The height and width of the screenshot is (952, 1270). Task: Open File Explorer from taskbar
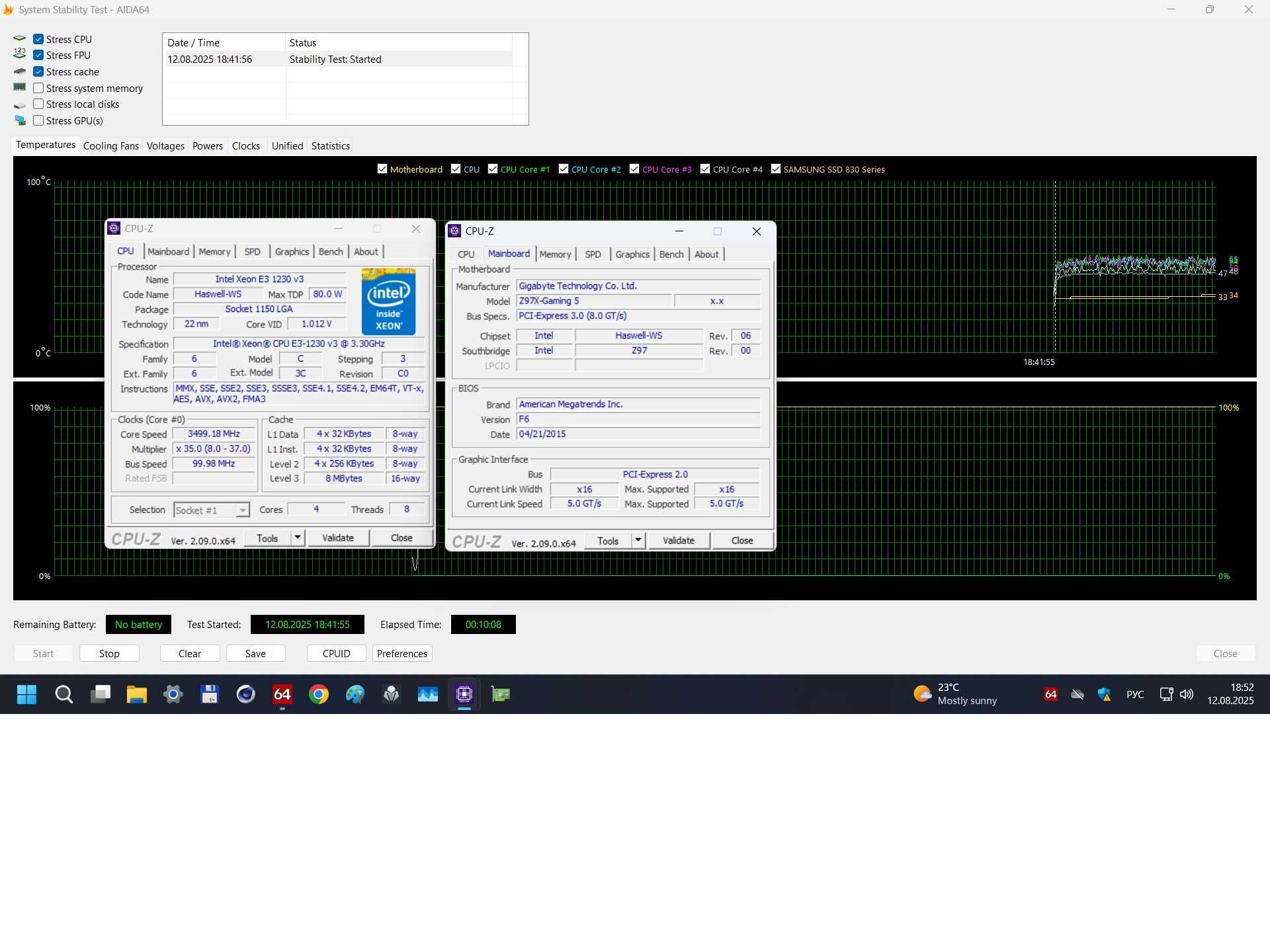tap(137, 694)
